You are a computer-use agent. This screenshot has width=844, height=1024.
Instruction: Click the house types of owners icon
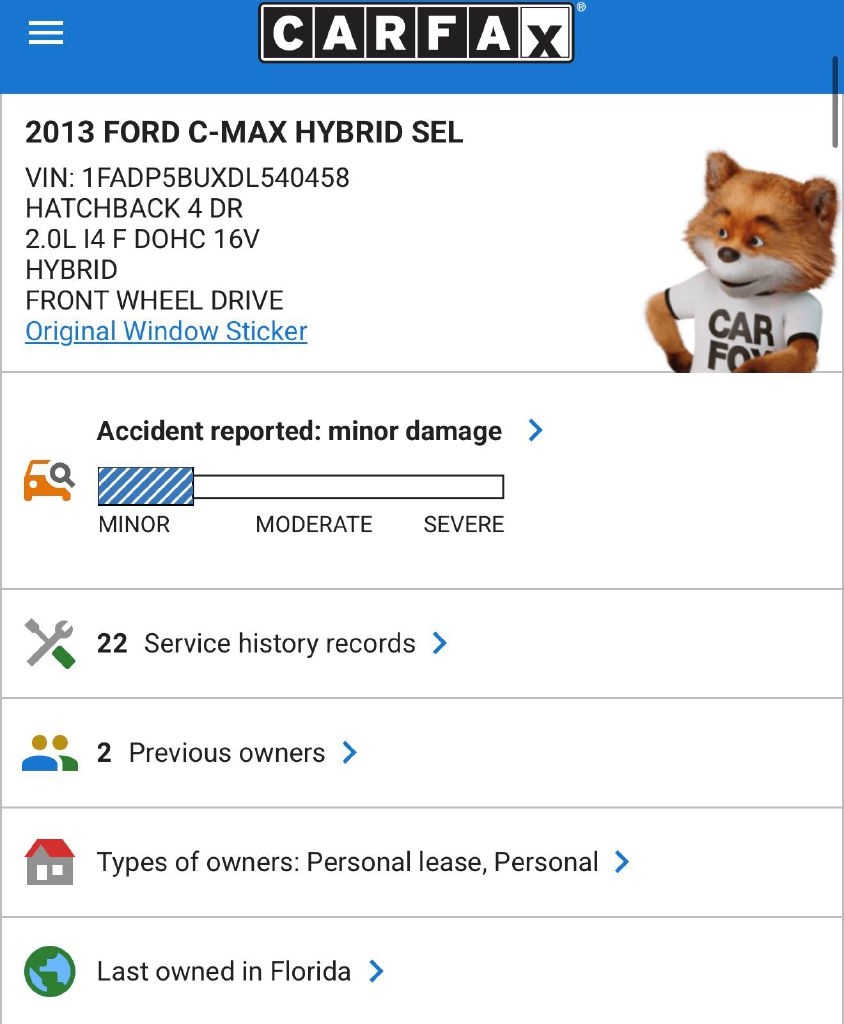coord(49,862)
